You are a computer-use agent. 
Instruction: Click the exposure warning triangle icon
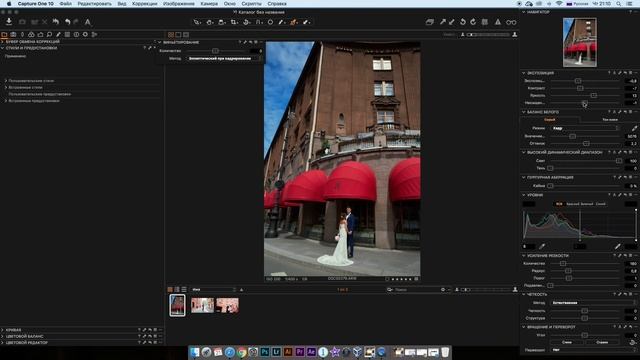pos(498,22)
